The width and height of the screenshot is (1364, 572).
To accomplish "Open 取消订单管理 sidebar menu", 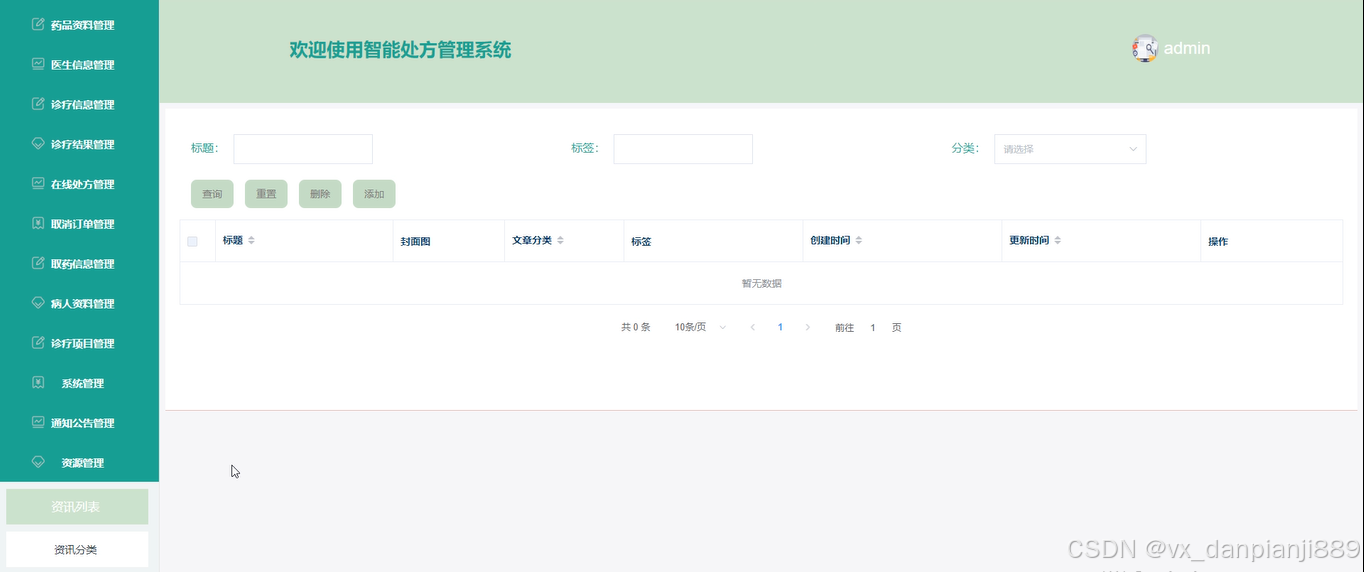I will coord(79,224).
